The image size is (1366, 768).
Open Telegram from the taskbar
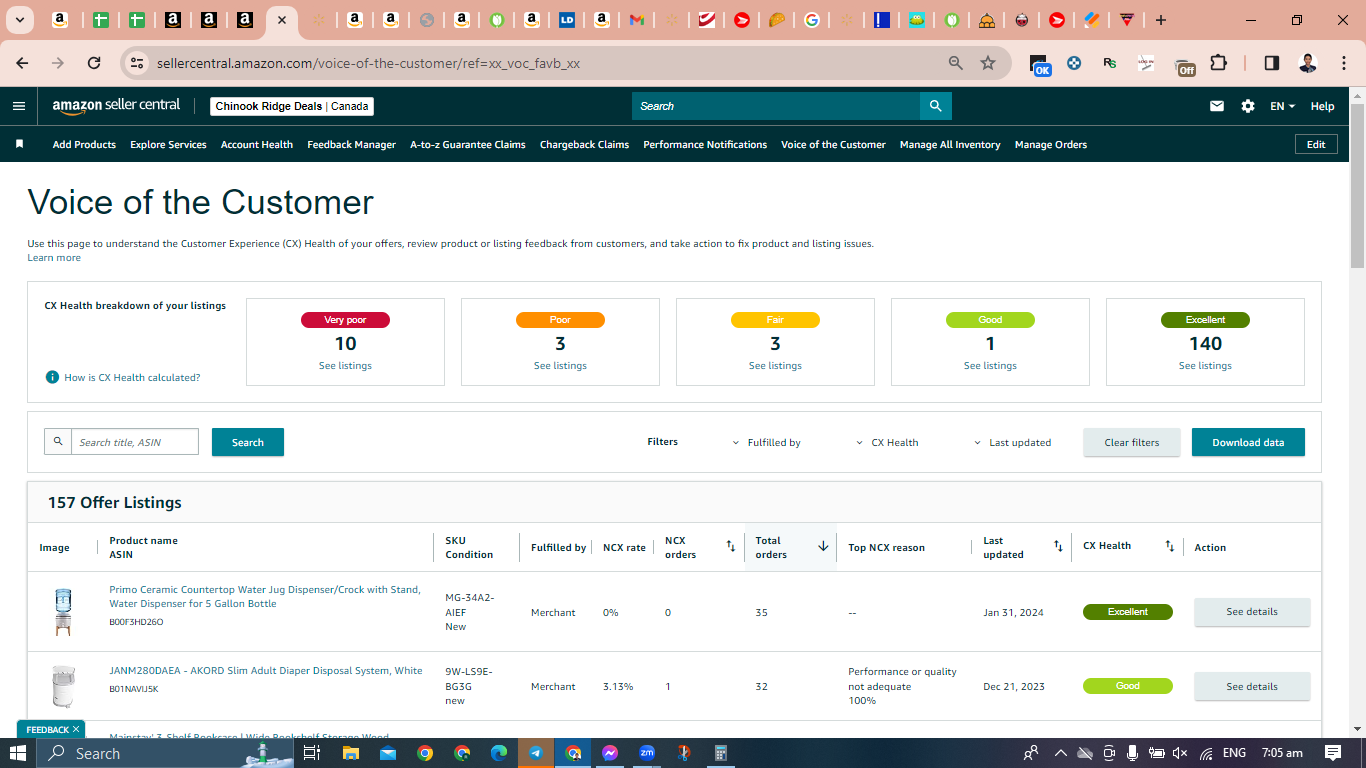[536, 753]
